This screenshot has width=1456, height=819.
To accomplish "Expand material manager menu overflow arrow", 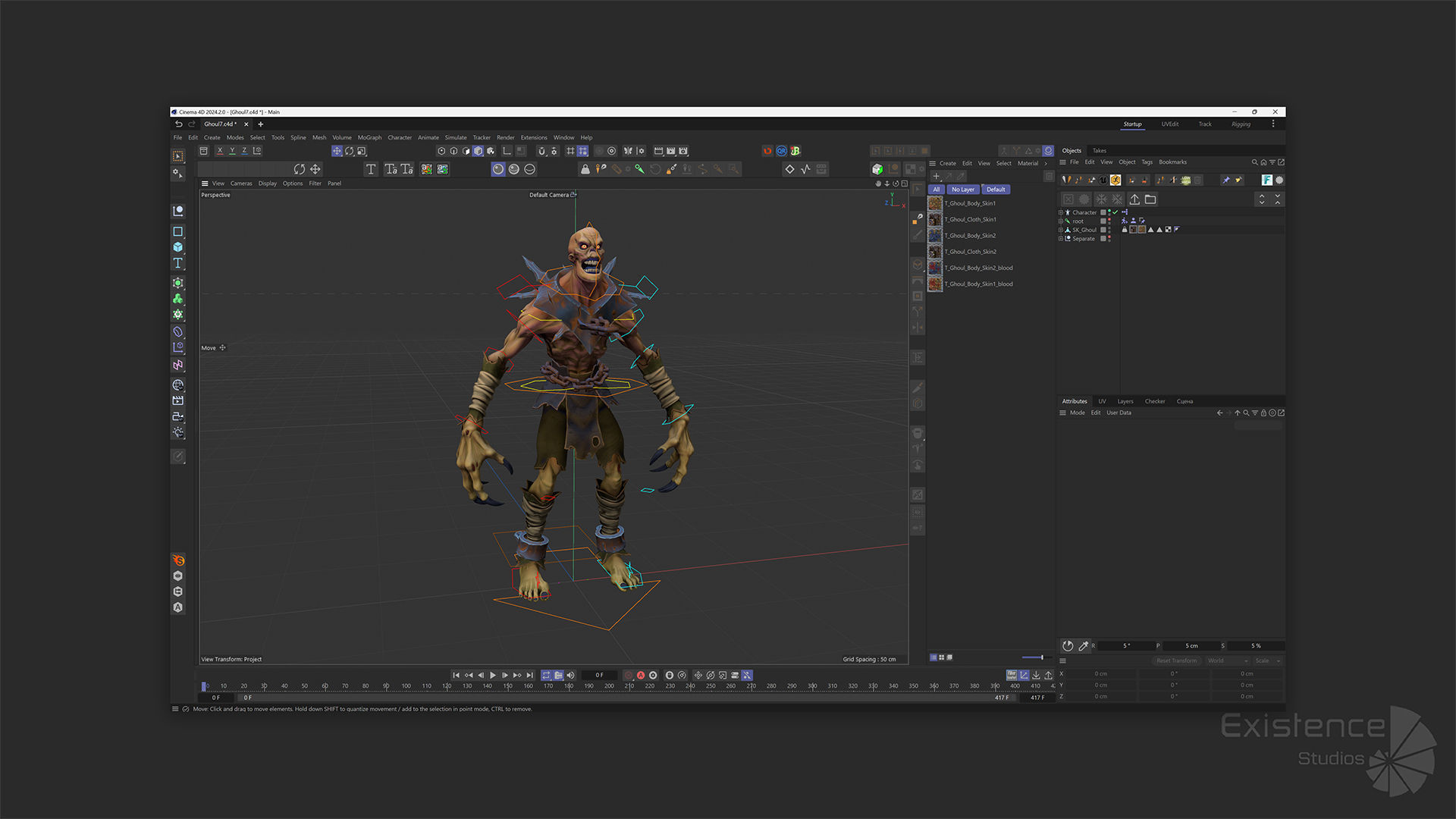I will (1046, 164).
